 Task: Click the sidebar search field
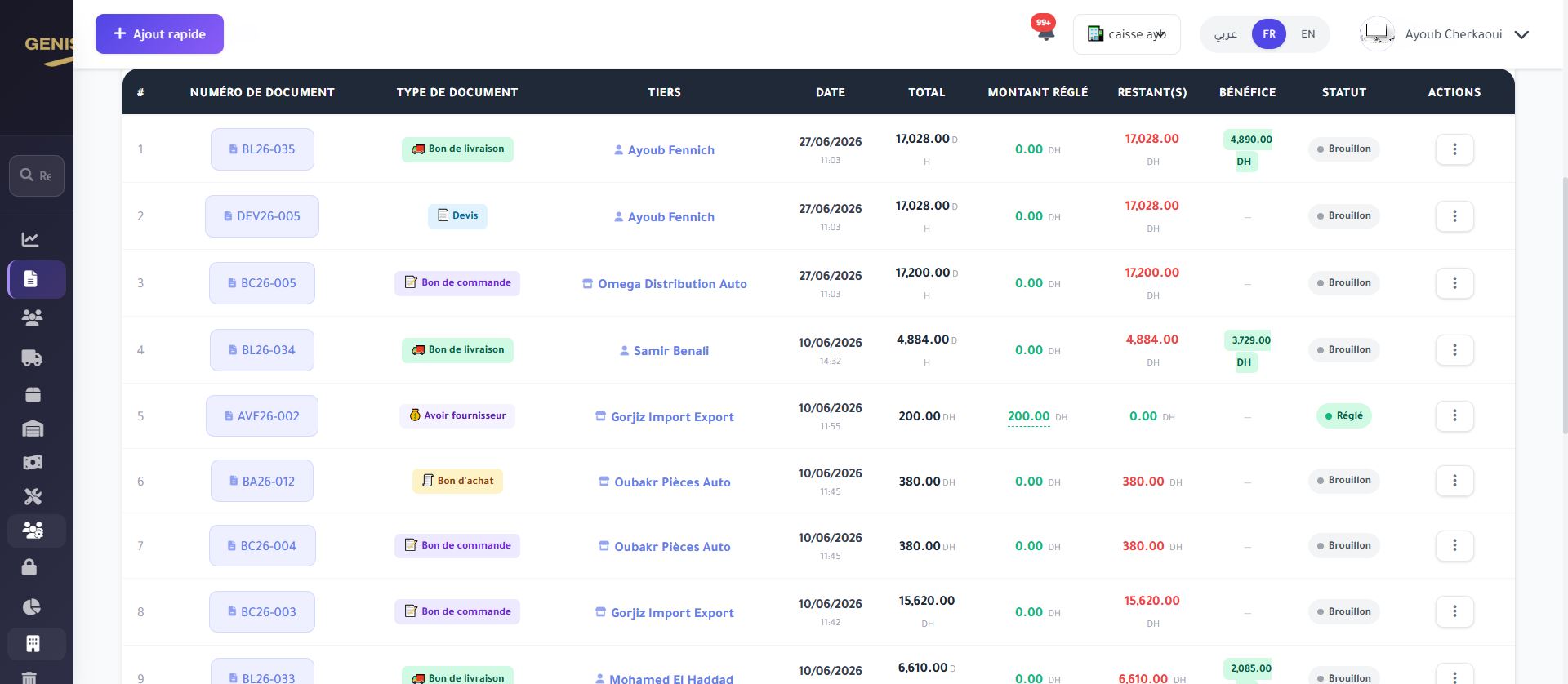click(37, 175)
